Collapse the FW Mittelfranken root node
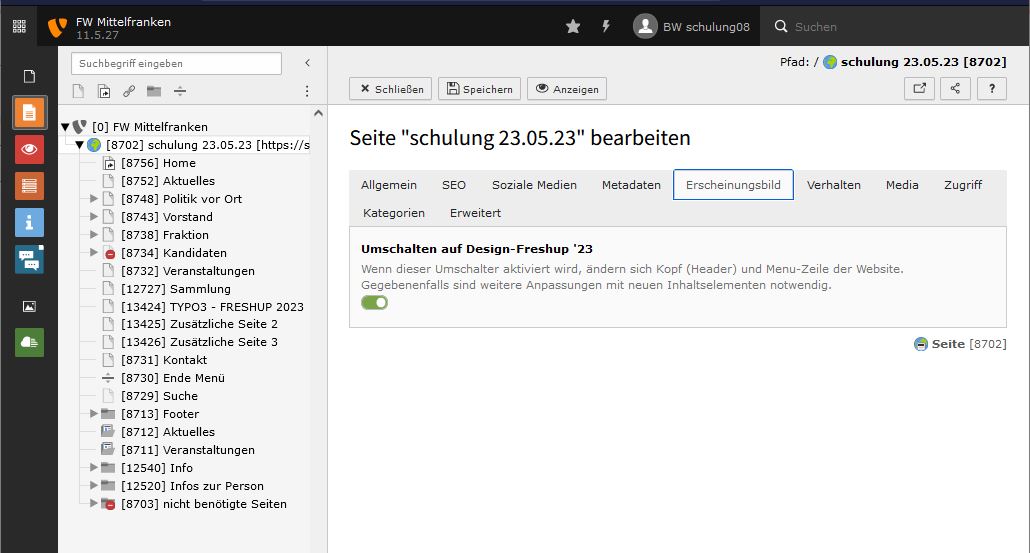The image size is (1030, 553). [65, 127]
